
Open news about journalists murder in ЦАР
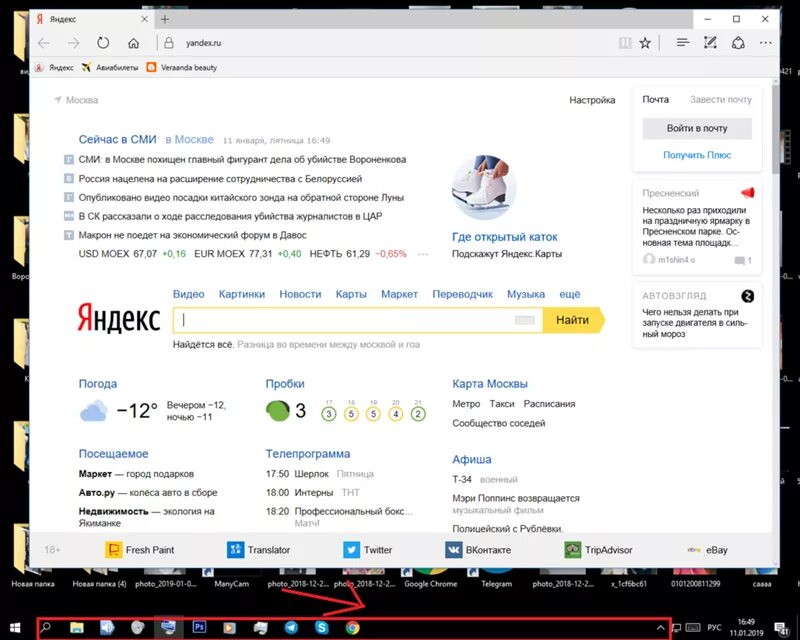[230, 216]
